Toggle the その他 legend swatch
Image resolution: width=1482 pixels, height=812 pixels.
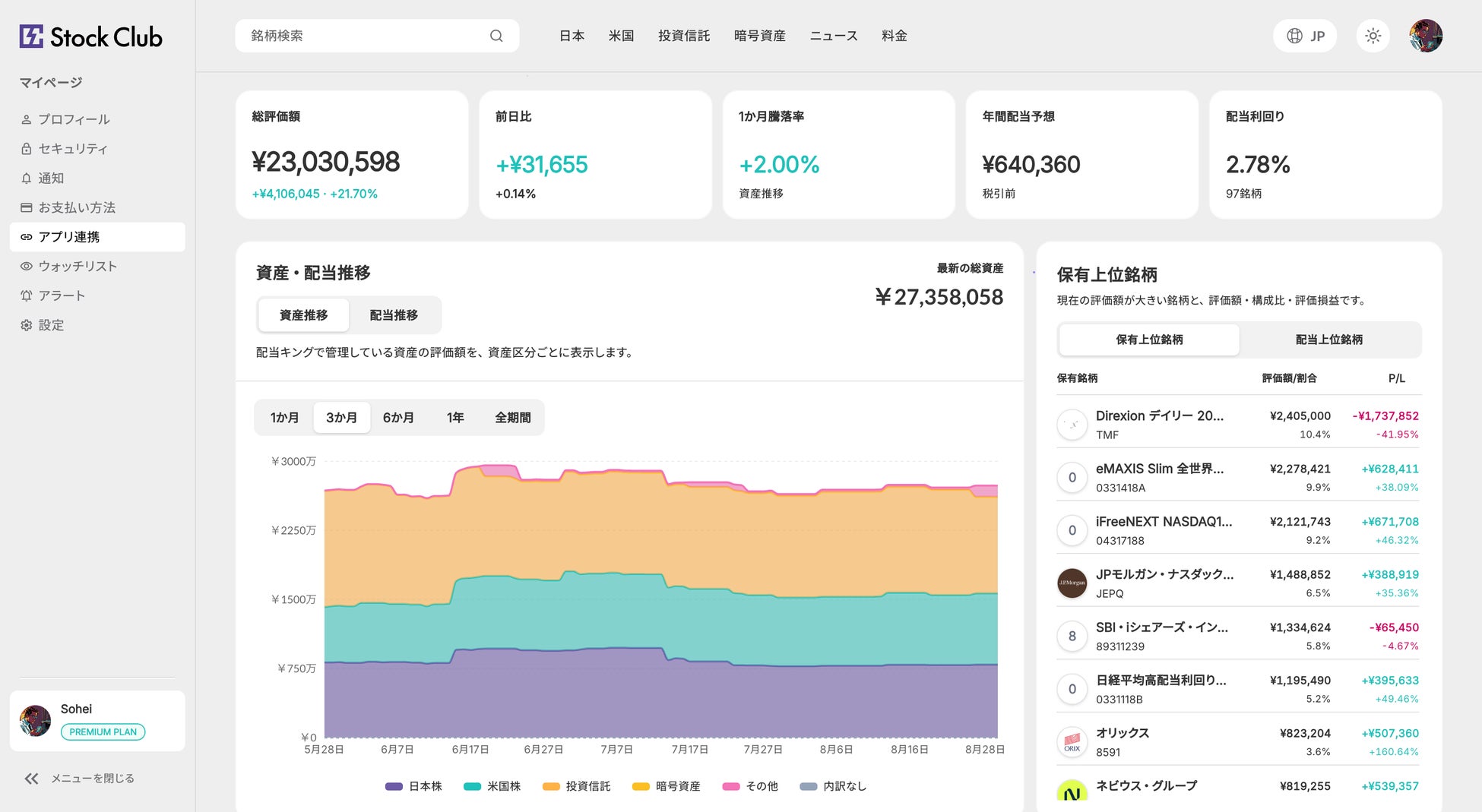(x=731, y=787)
